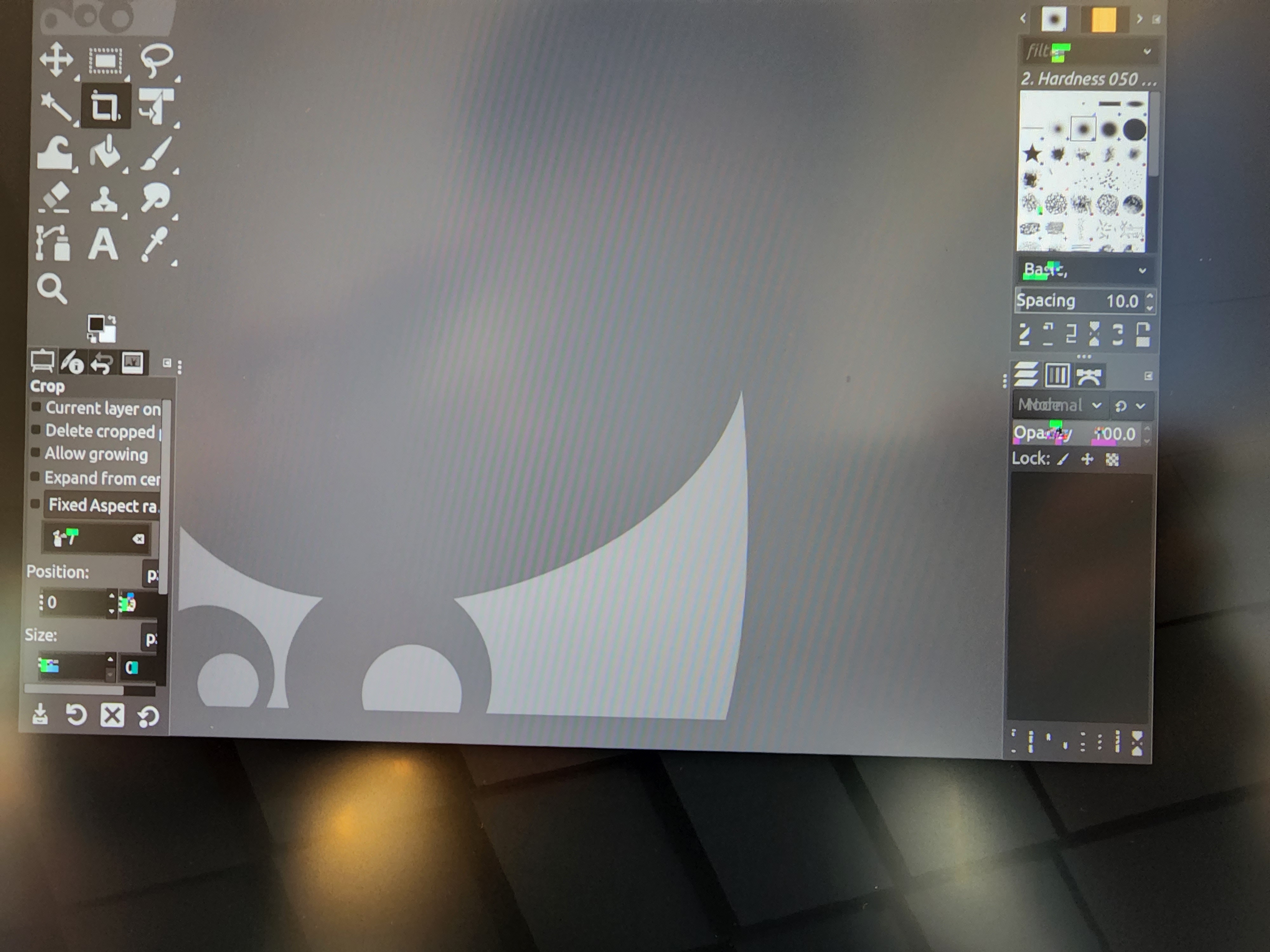This screenshot has width=1270, height=952.
Task: Select the Bucket Fill tool
Action: point(106,151)
